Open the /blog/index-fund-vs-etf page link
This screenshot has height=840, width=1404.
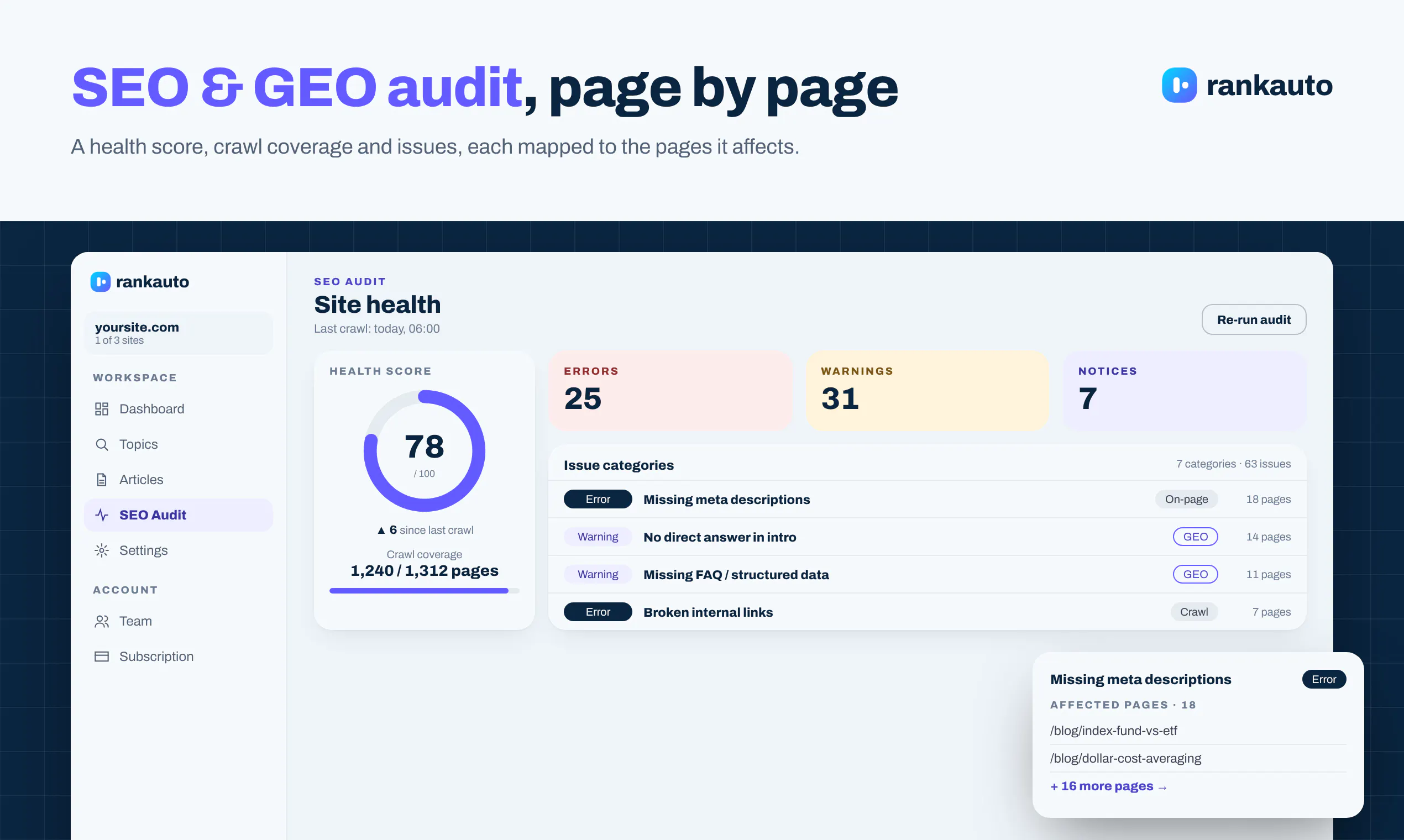pyautogui.click(x=1114, y=731)
